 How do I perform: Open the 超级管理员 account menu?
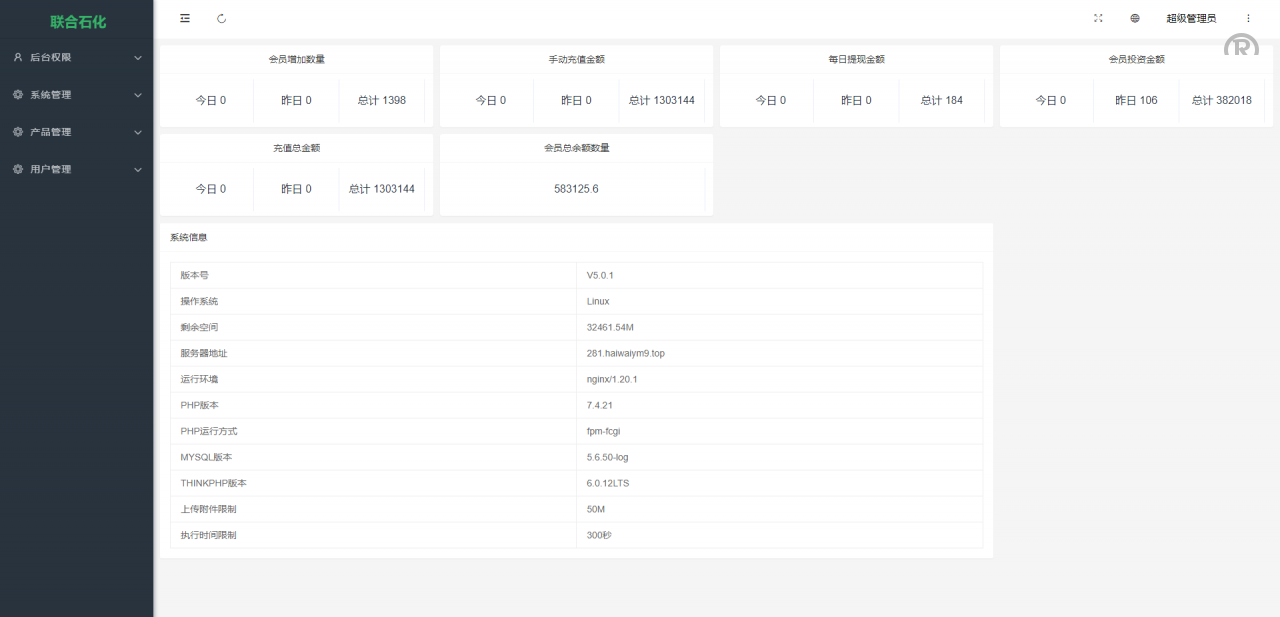click(x=1191, y=18)
